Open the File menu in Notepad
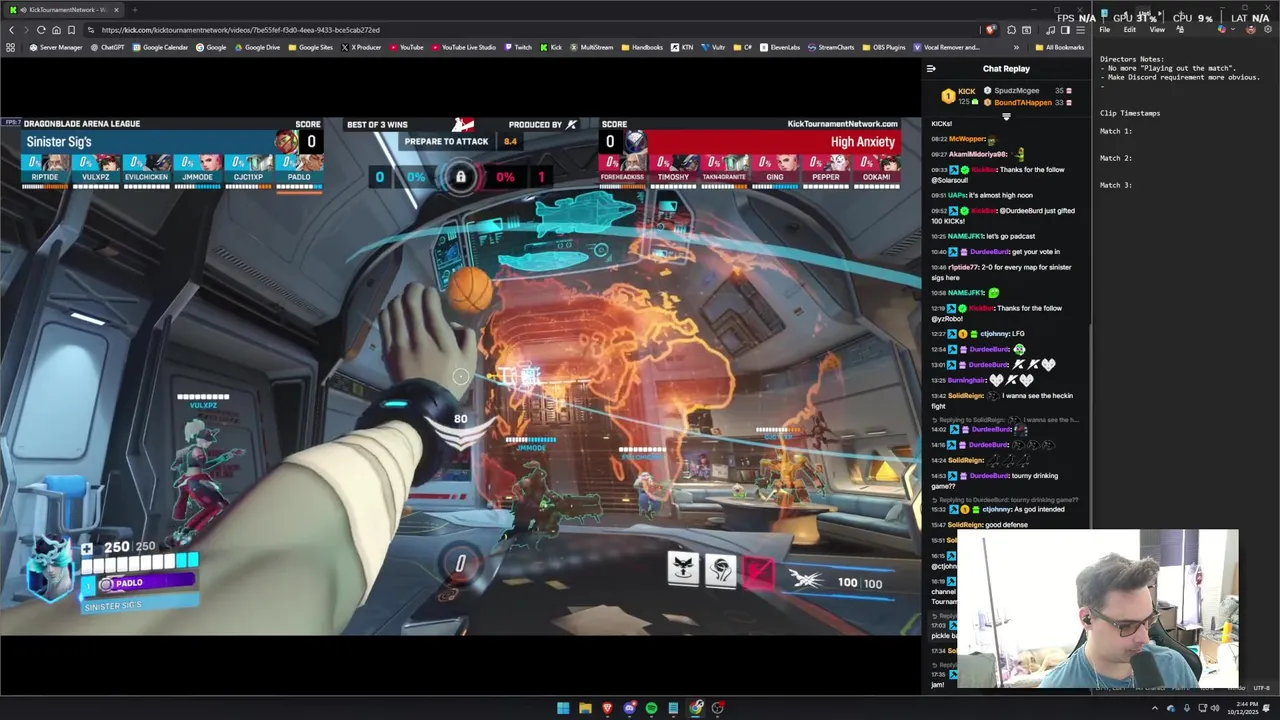Image resolution: width=1280 pixels, height=720 pixels. 1104,29
